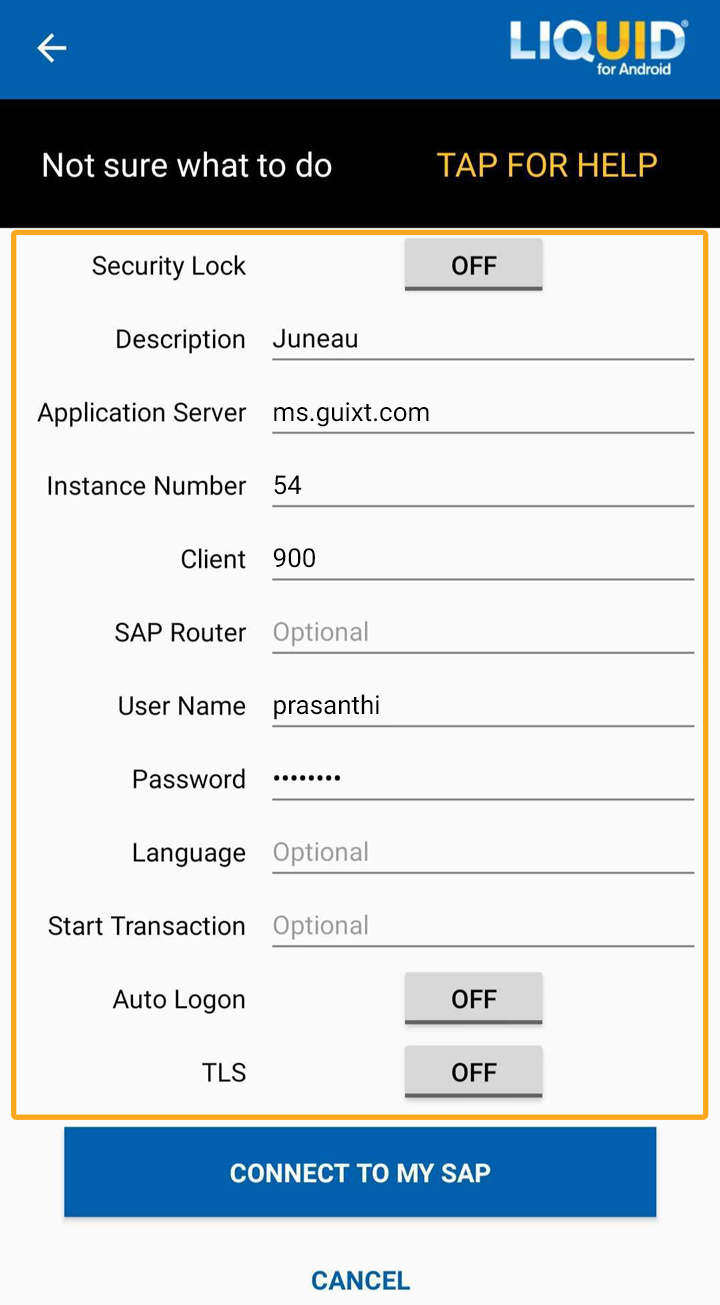
Task: Focus the Instance Number field
Action: coord(482,486)
